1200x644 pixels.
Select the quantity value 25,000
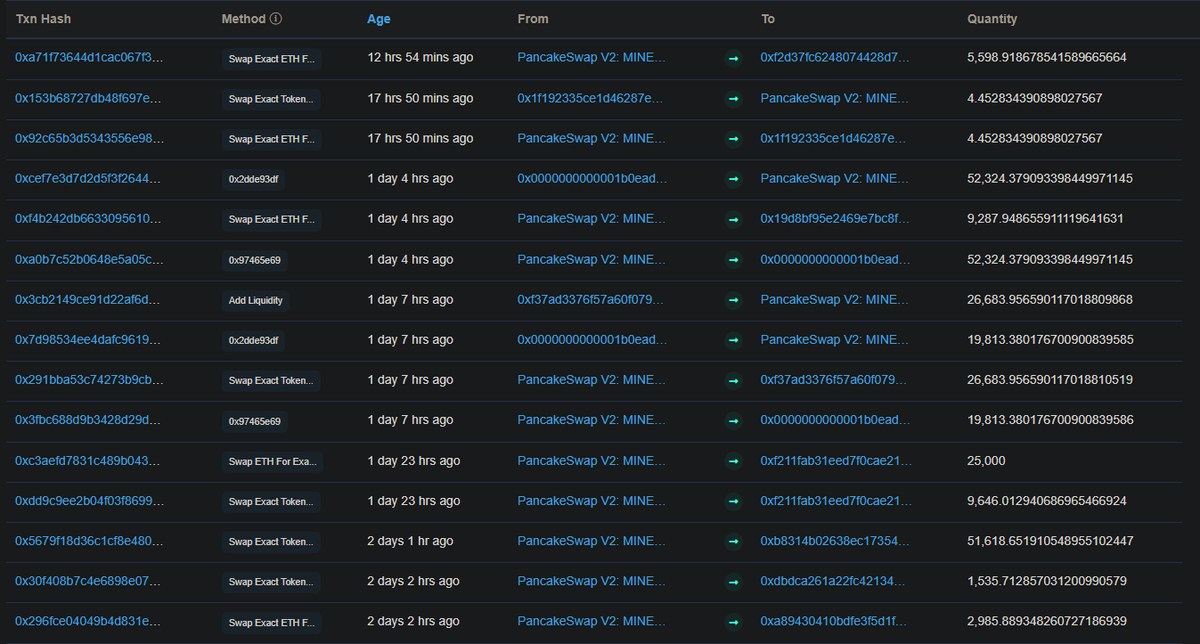(986, 461)
